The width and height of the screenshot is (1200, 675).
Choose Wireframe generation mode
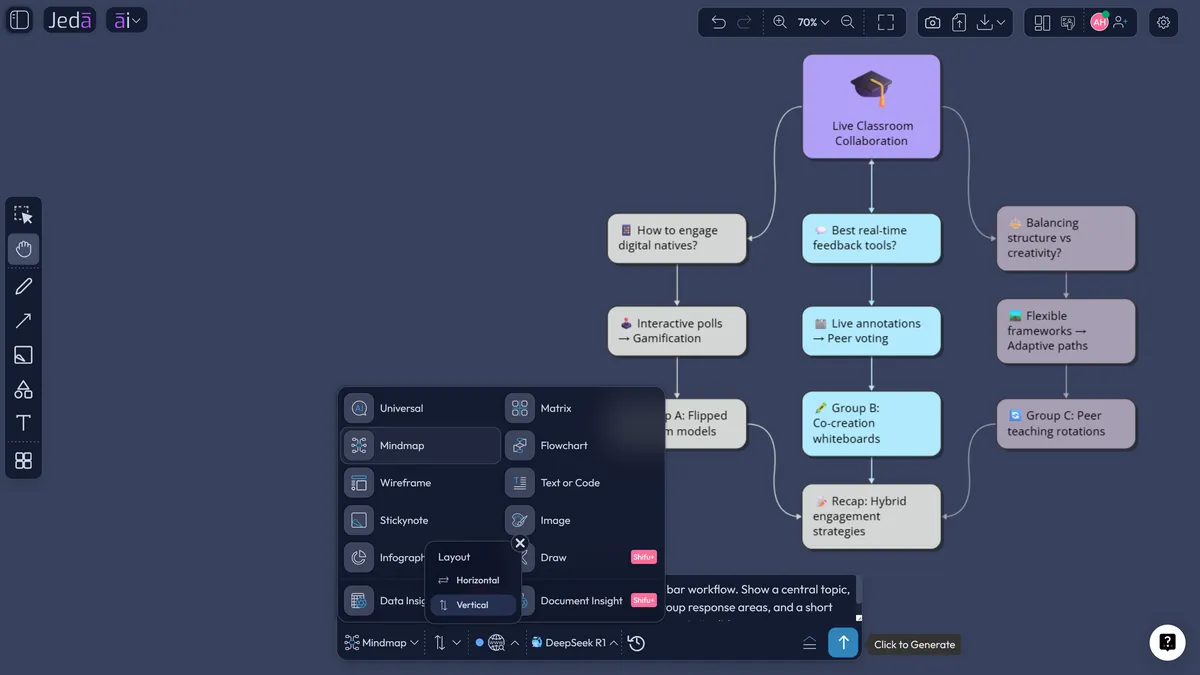[420, 483]
